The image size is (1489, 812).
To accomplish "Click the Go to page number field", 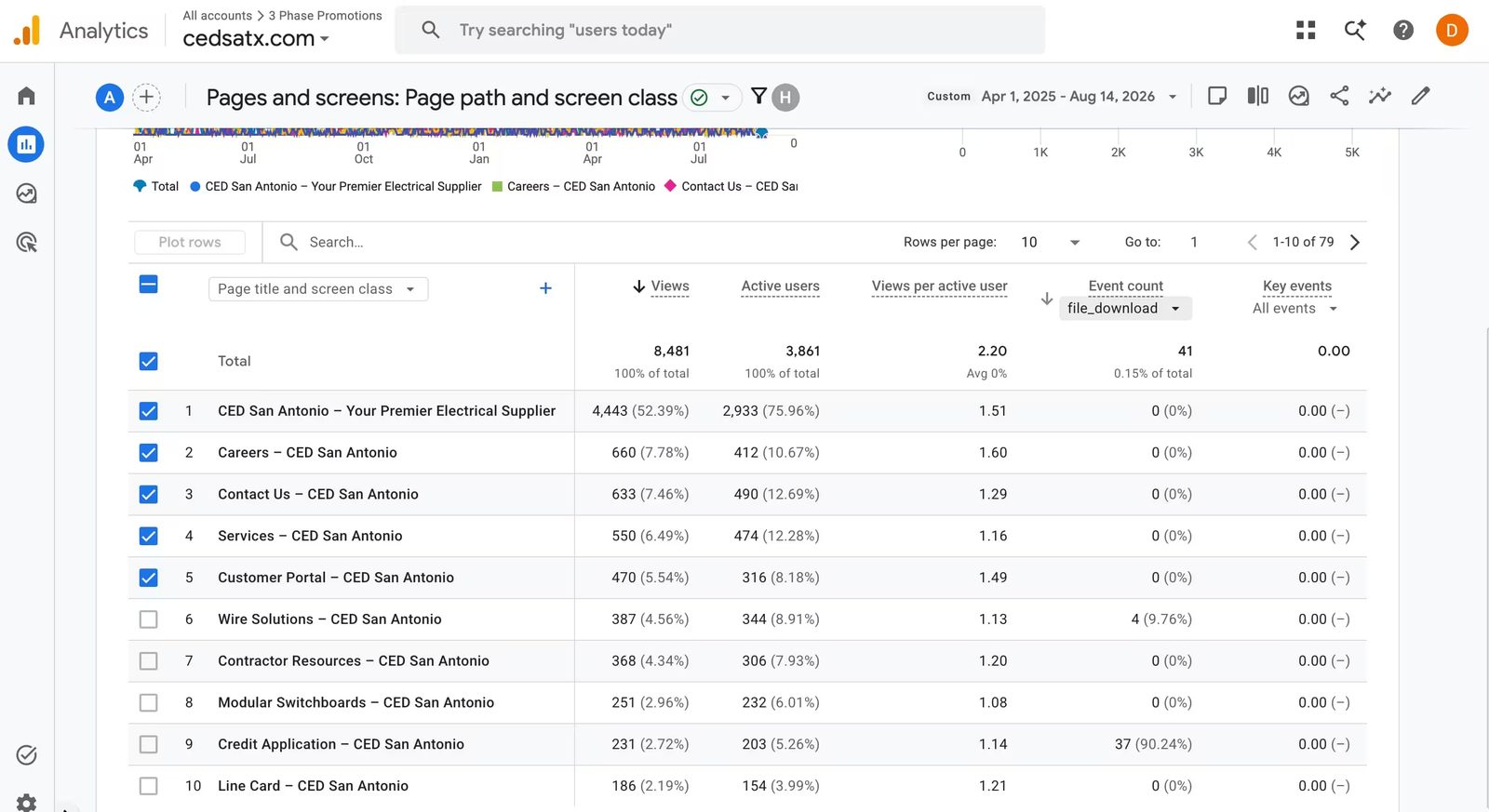I will coord(1194,242).
